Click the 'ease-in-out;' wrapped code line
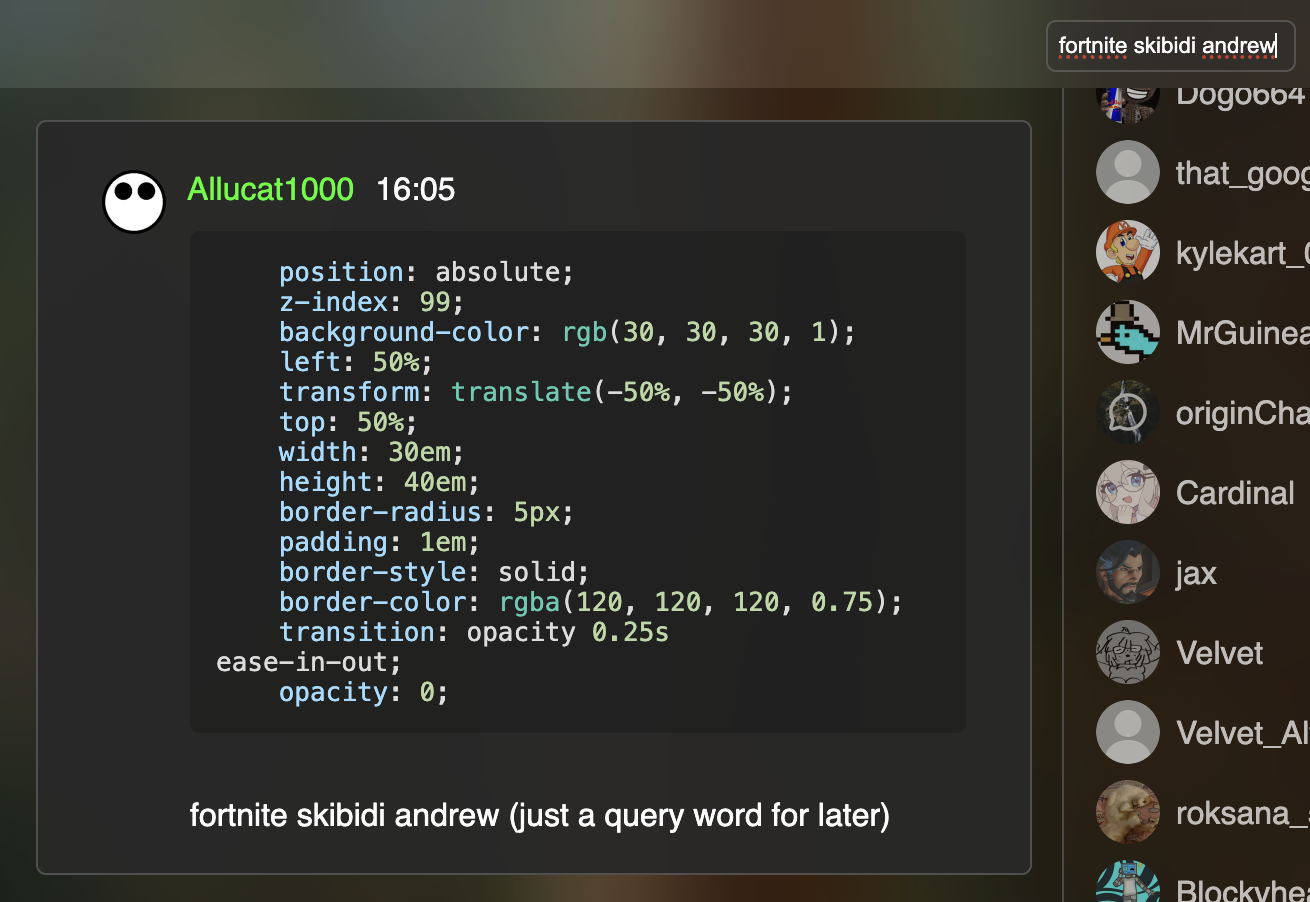Screen dimensions: 1310x902 309,662
